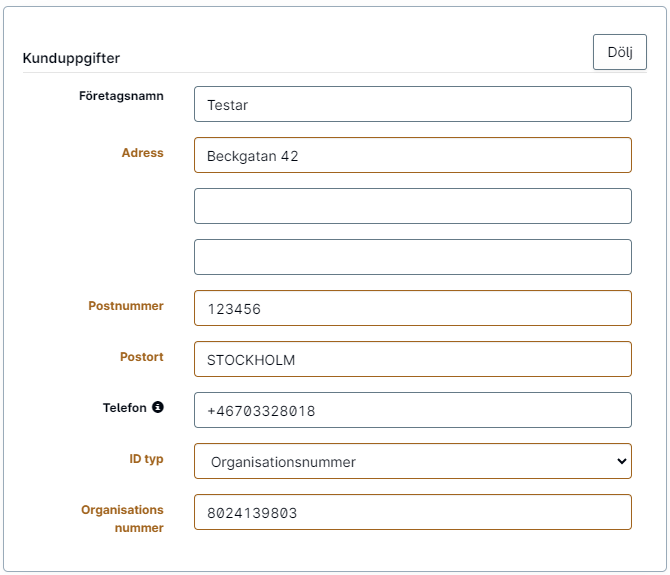Focus the Organisationsnummer field with 8024139803
Viewport: 670px width, 575px height.
[413, 512]
